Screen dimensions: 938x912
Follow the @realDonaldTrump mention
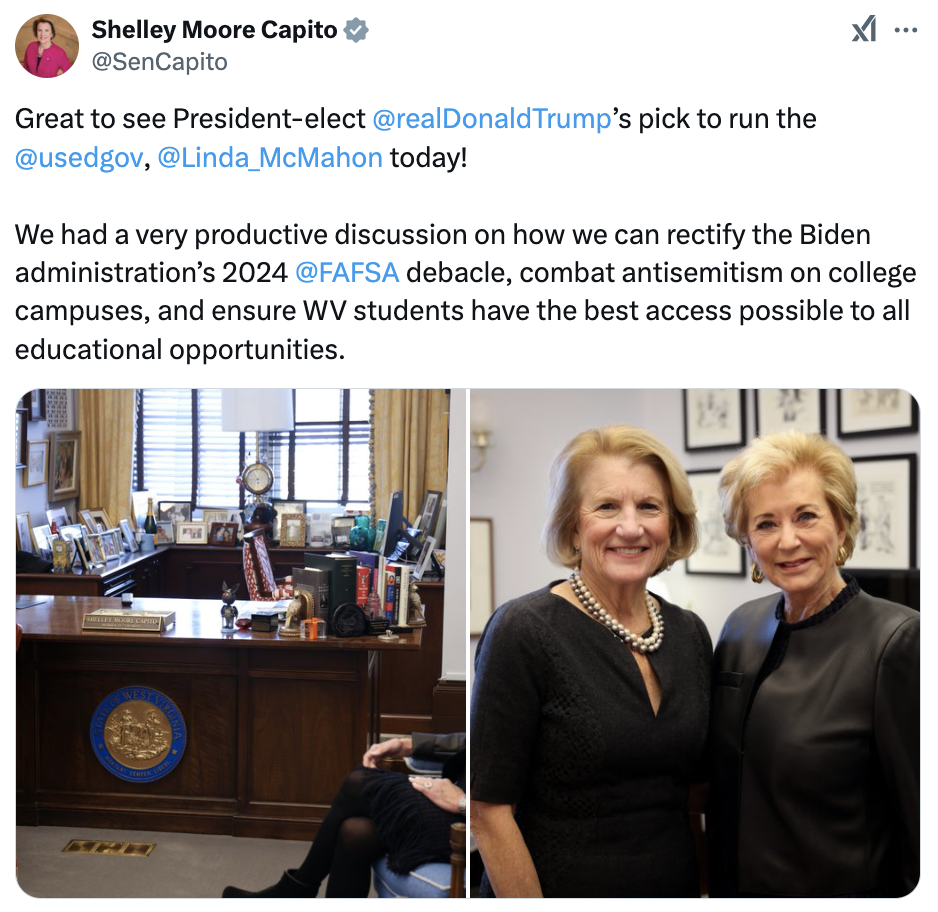pos(492,118)
